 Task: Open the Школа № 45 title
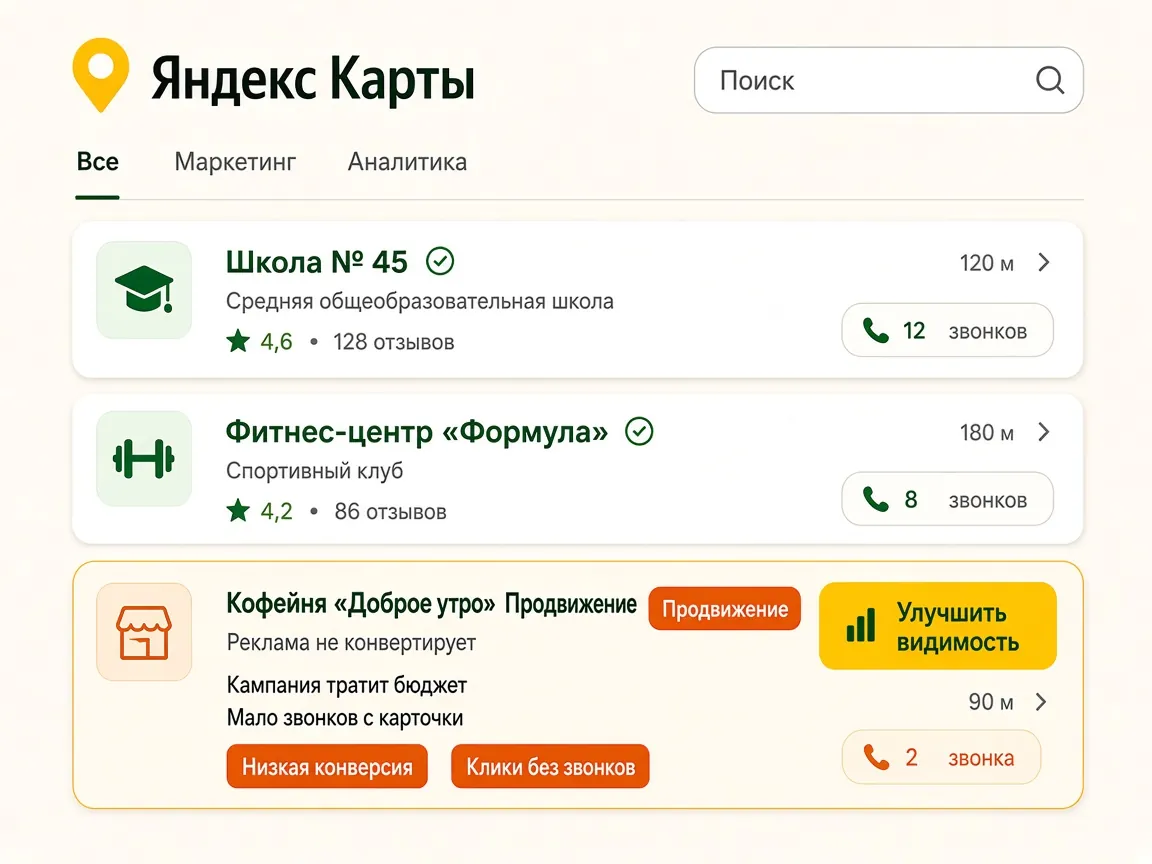click(317, 262)
